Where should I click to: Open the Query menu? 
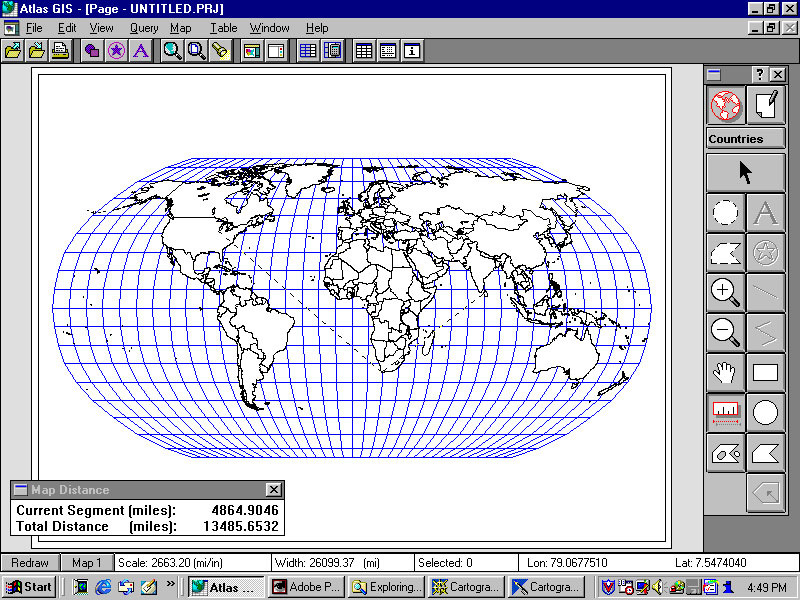144,28
